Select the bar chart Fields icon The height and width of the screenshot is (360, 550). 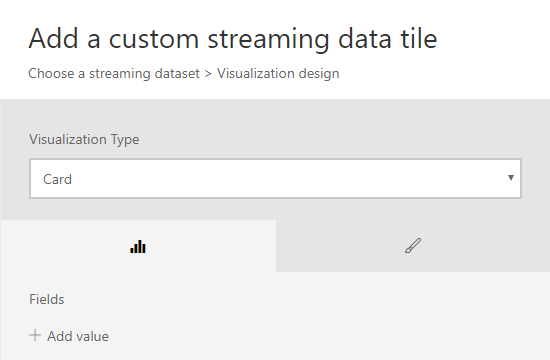(138, 247)
